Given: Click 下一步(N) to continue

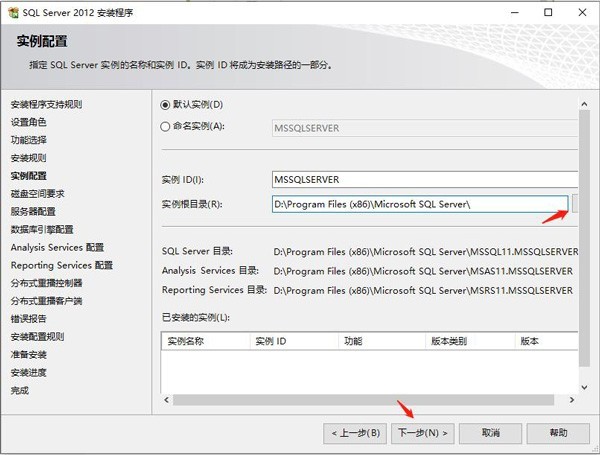Looking at the screenshot, I should coord(422,433).
